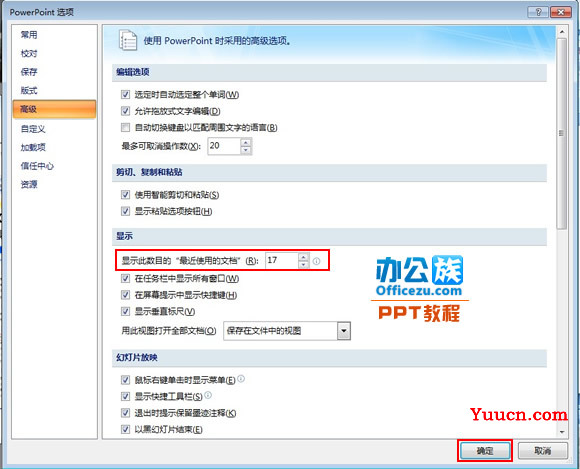Toggle 使用智能剪切和粘贴 checkbox

tap(125, 195)
